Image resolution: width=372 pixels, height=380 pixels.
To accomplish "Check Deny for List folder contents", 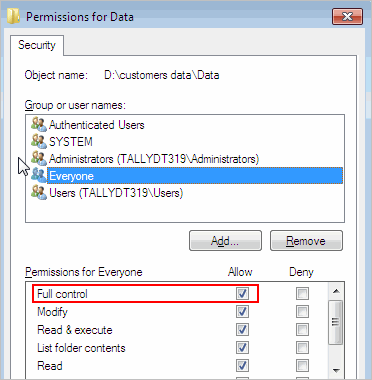I will pyautogui.click(x=302, y=348).
